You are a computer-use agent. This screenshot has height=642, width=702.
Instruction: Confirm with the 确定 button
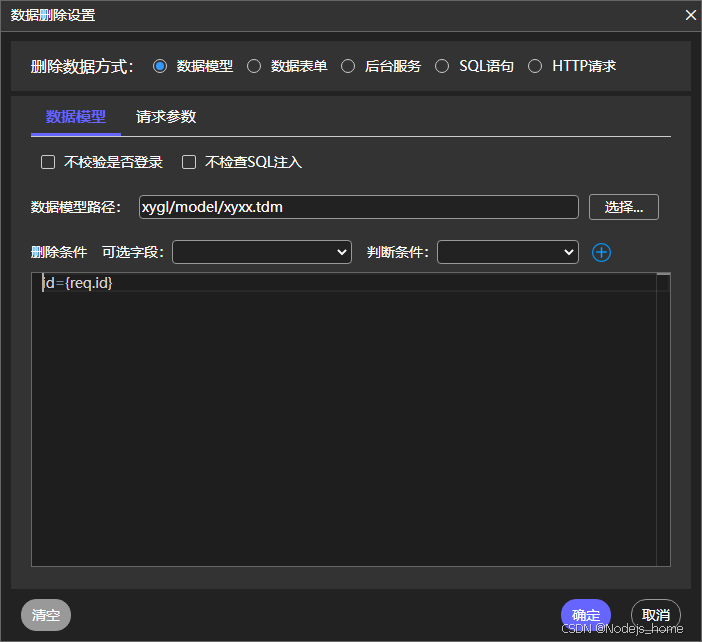(586, 614)
